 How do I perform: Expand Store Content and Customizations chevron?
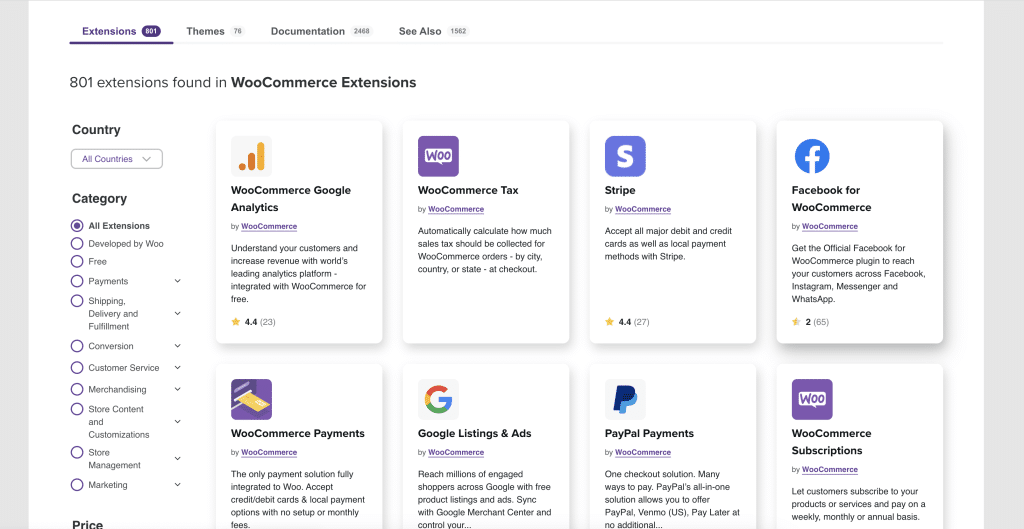click(178, 422)
